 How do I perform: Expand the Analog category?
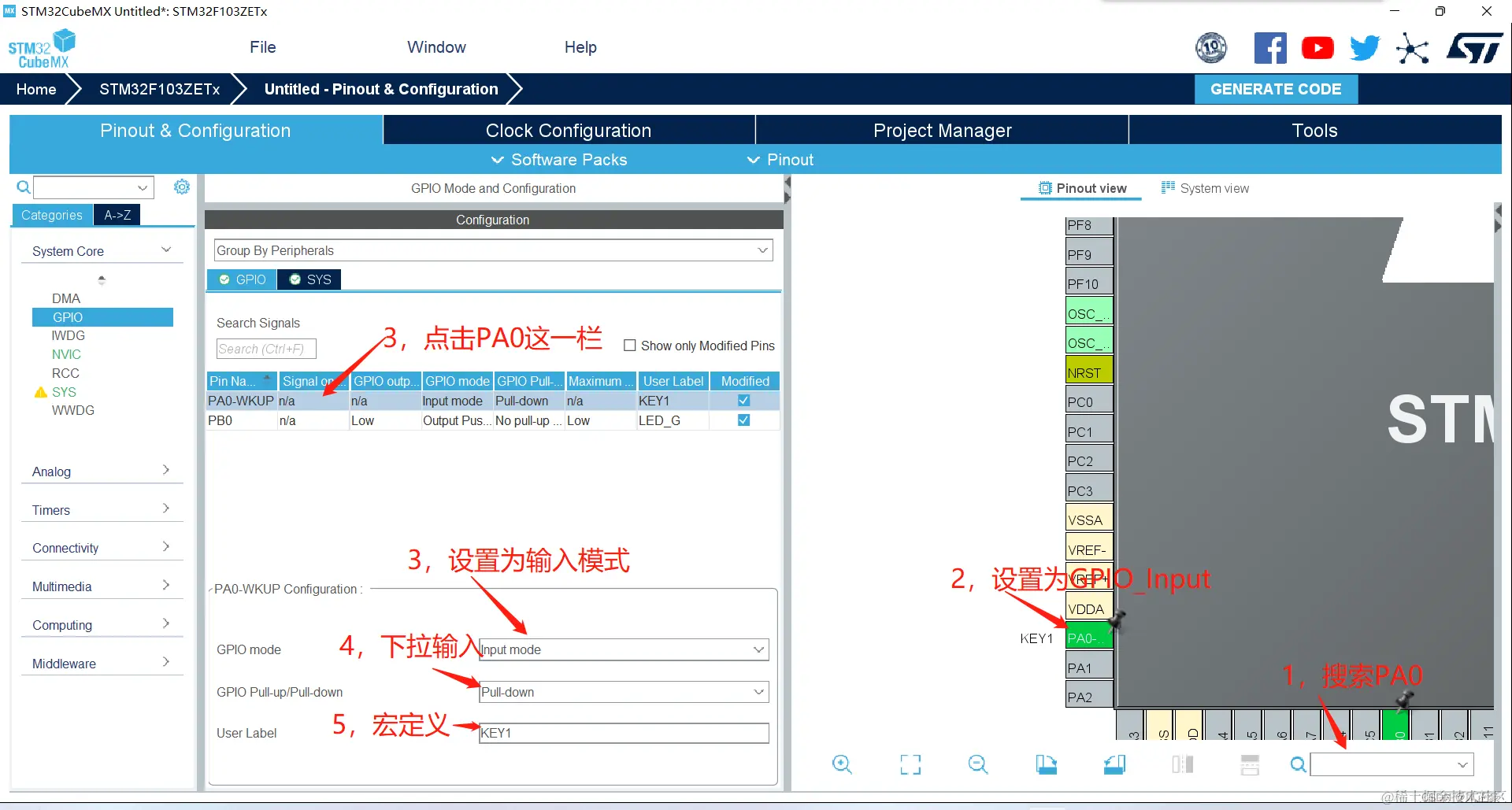pyautogui.click(x=102, y=471)
